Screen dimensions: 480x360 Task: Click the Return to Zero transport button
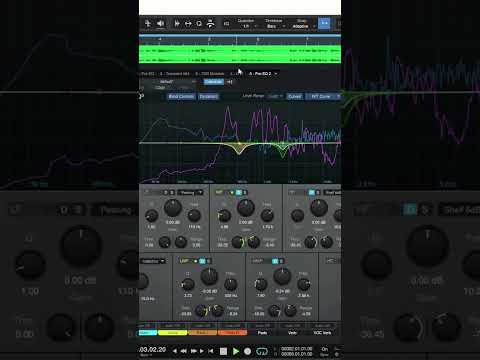click(x=211, y=351)
